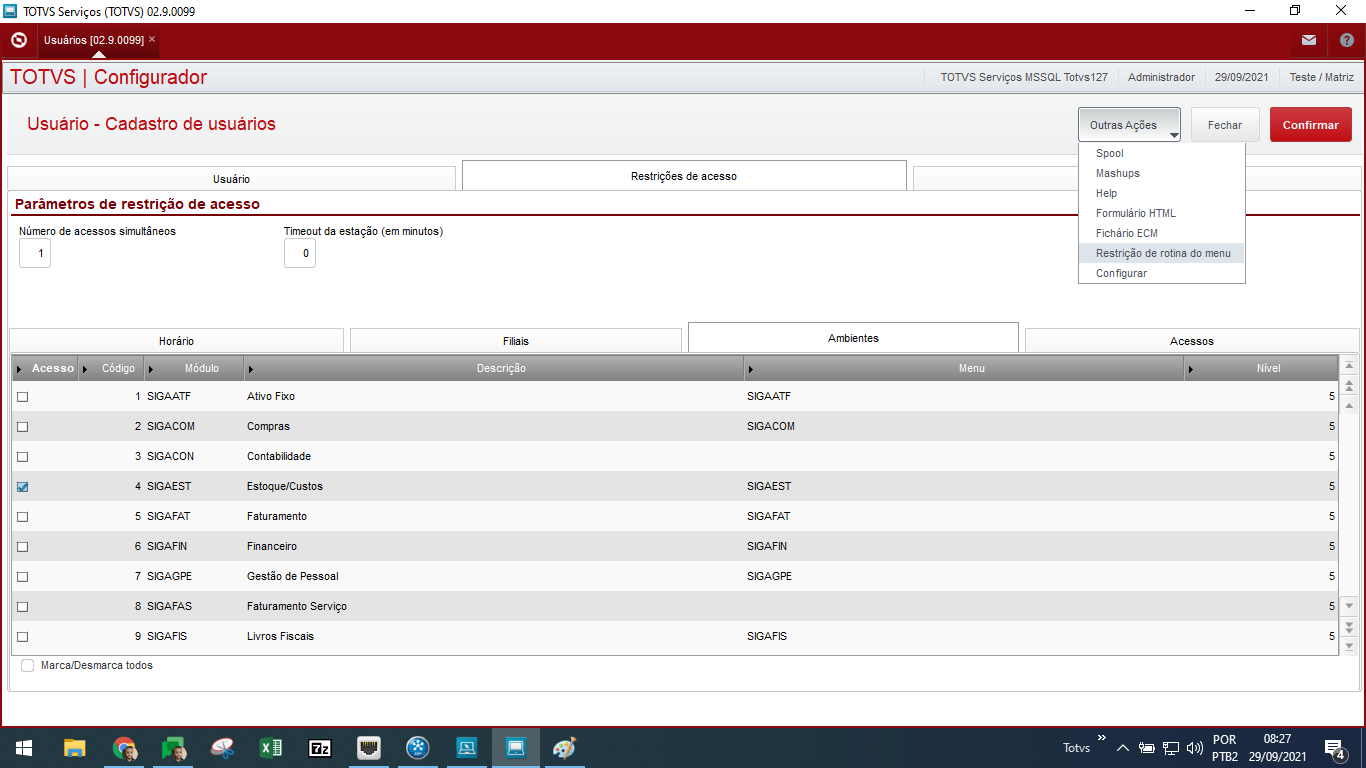
Task: Switch to the Restrições de acesso tab
Action: (x=684, y=176)
